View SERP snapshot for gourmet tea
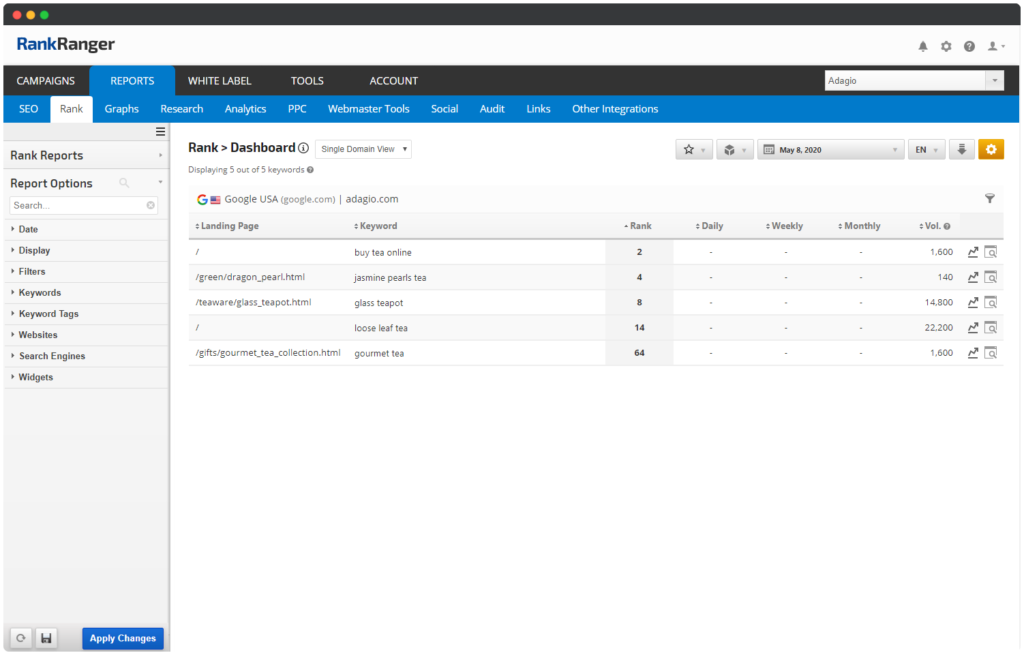 [991, 353]
